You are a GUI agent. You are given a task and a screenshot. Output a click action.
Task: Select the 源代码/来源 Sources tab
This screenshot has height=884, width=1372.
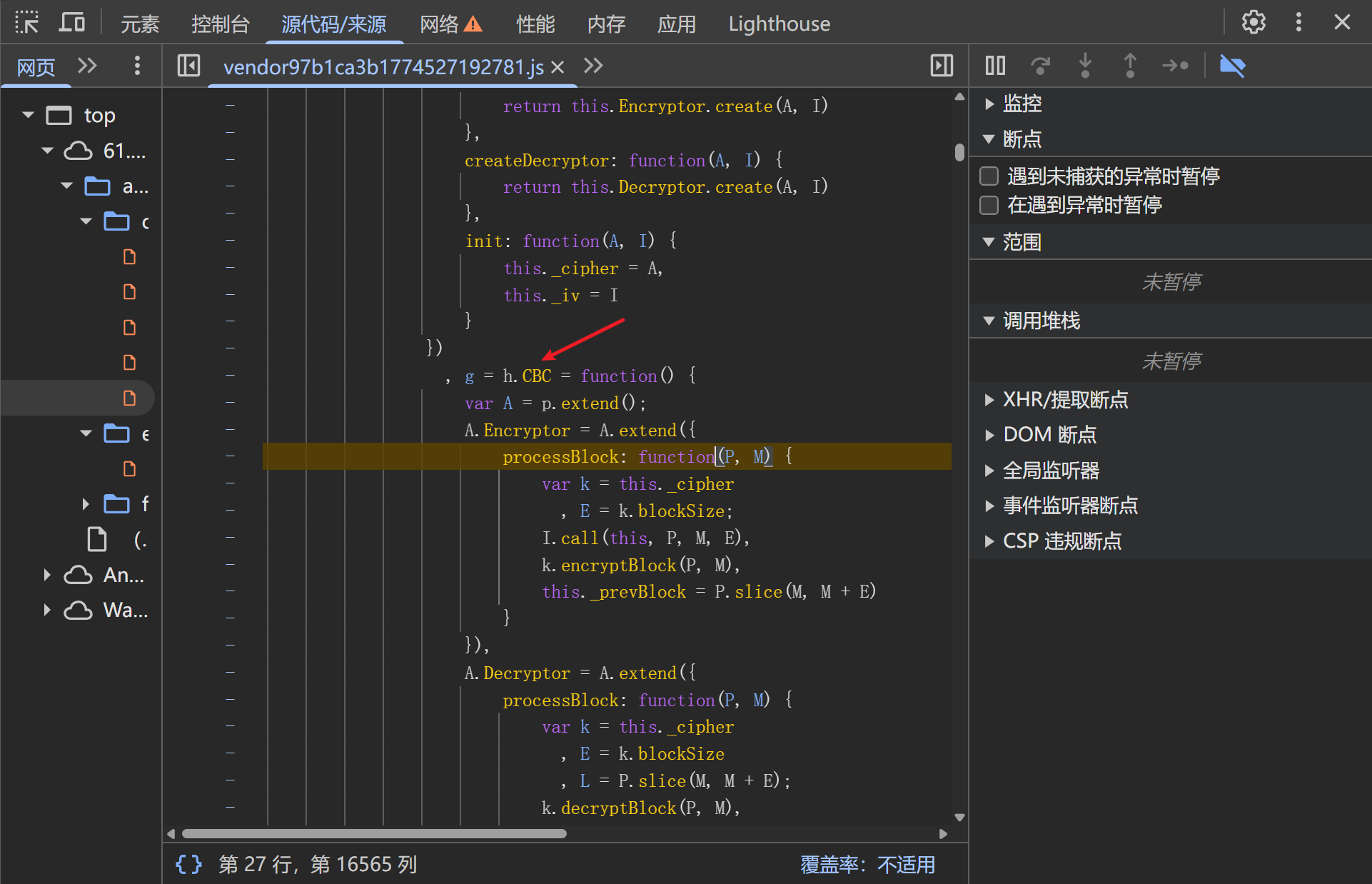334,24
